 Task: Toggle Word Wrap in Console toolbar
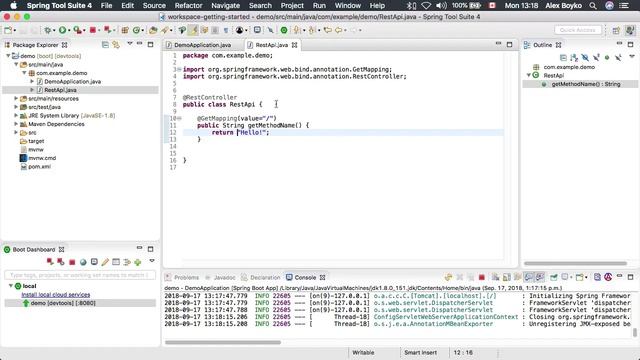[518, 278]
